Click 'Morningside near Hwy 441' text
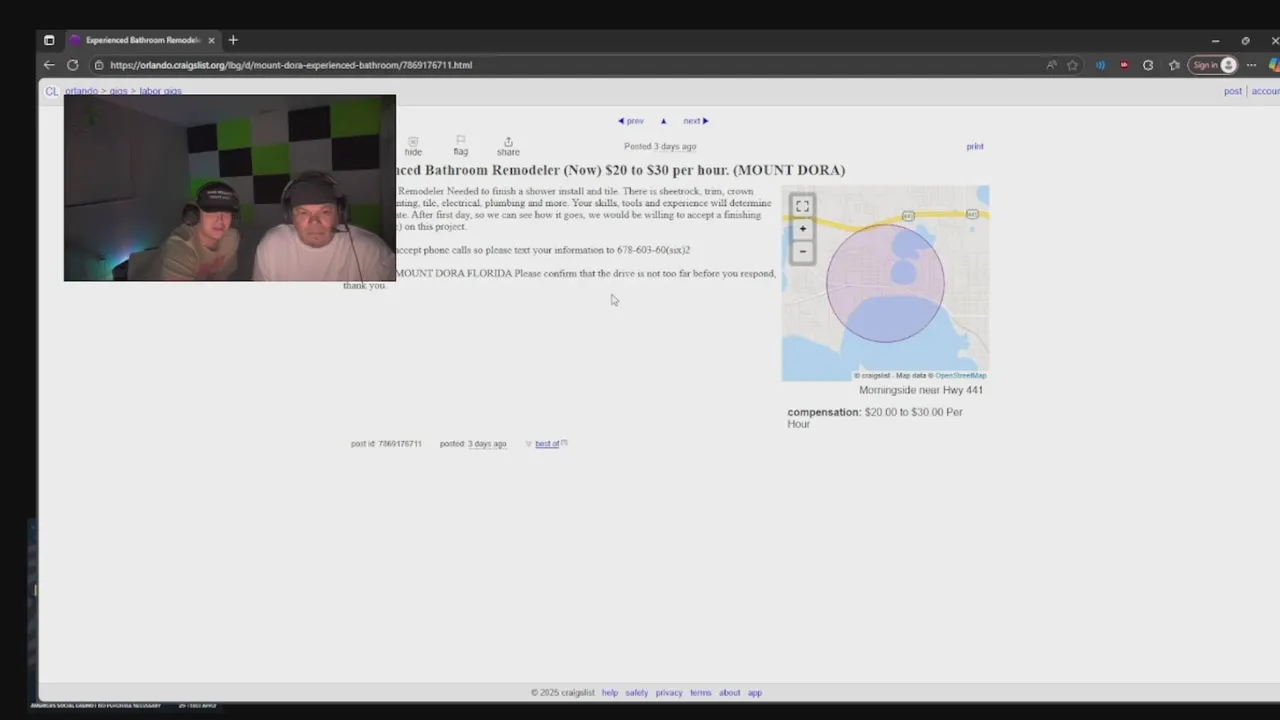The image size is (1280, 720). tap(921, 390)
